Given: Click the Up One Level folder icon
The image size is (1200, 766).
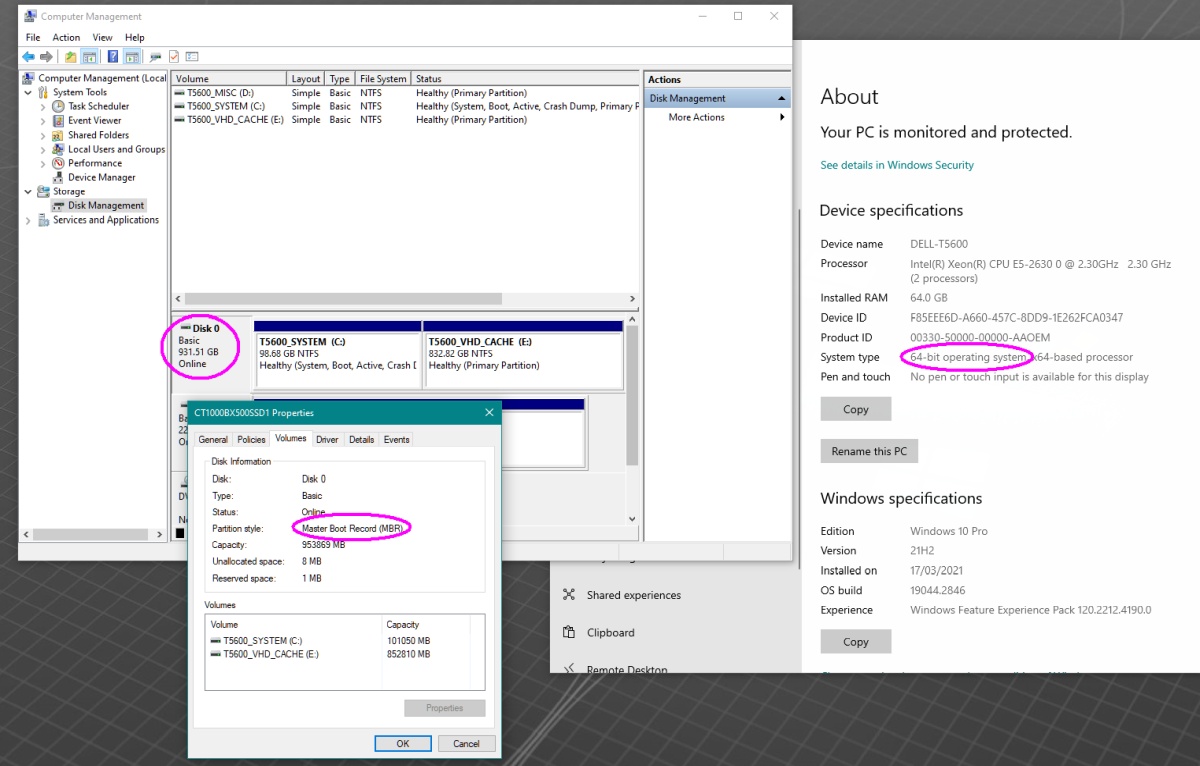Looking at the screenshot, I should pyautogui.click(x=71, y=57).
